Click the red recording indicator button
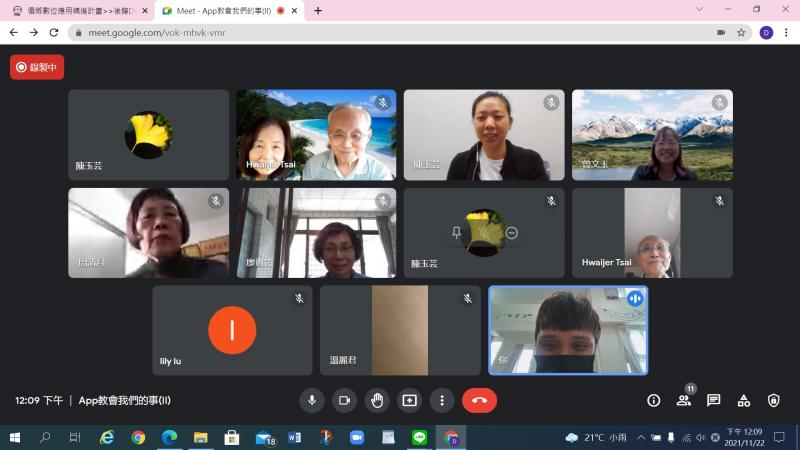 tap(37, 67)
